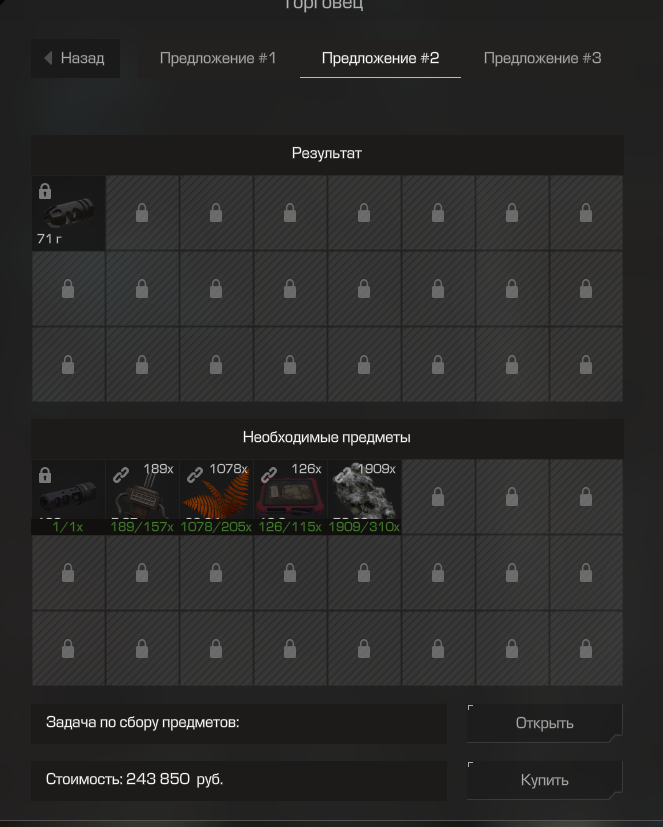Click the lock icon on the result muzzle brake
The width and height of the screenshot is (663, 827).
coord(45,191)
